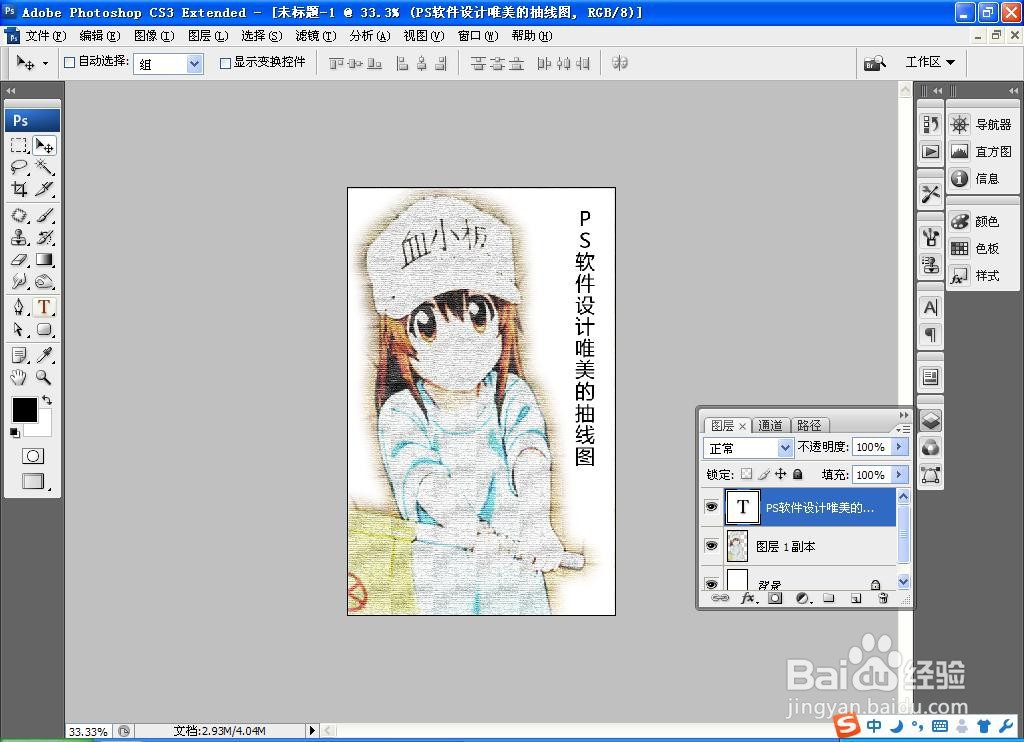Open the 填充 slider arrow
This screenshot has height=742, width=1024.
(x=899, y=474)
